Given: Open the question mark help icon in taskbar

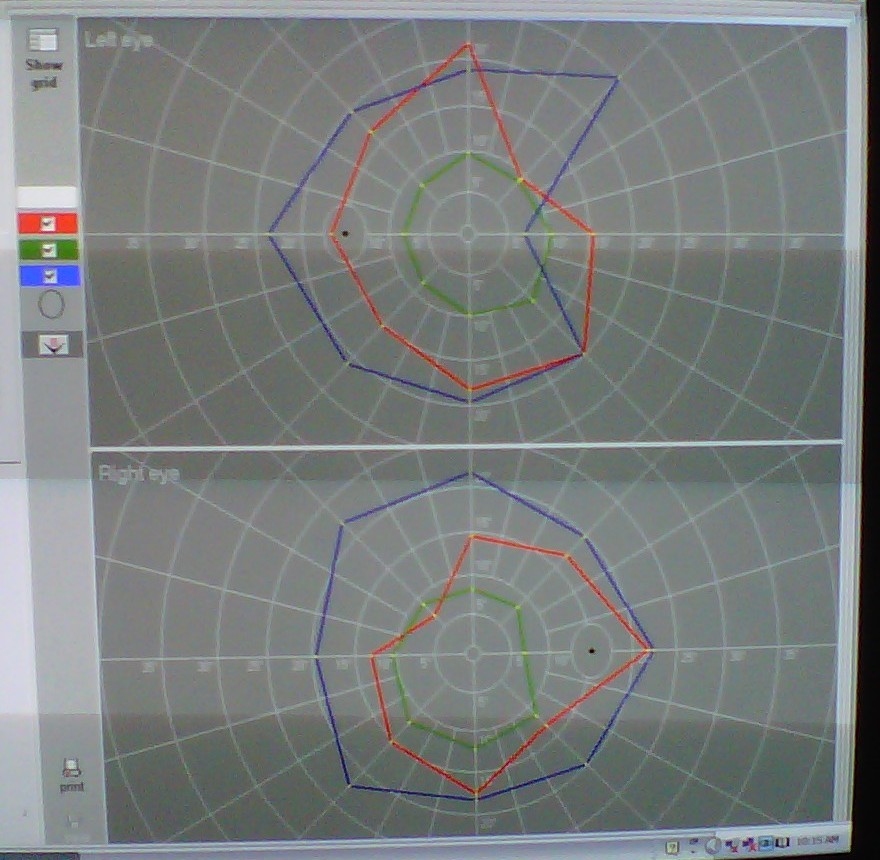Looking at the screenshot, I should click(x=673, y=846).
